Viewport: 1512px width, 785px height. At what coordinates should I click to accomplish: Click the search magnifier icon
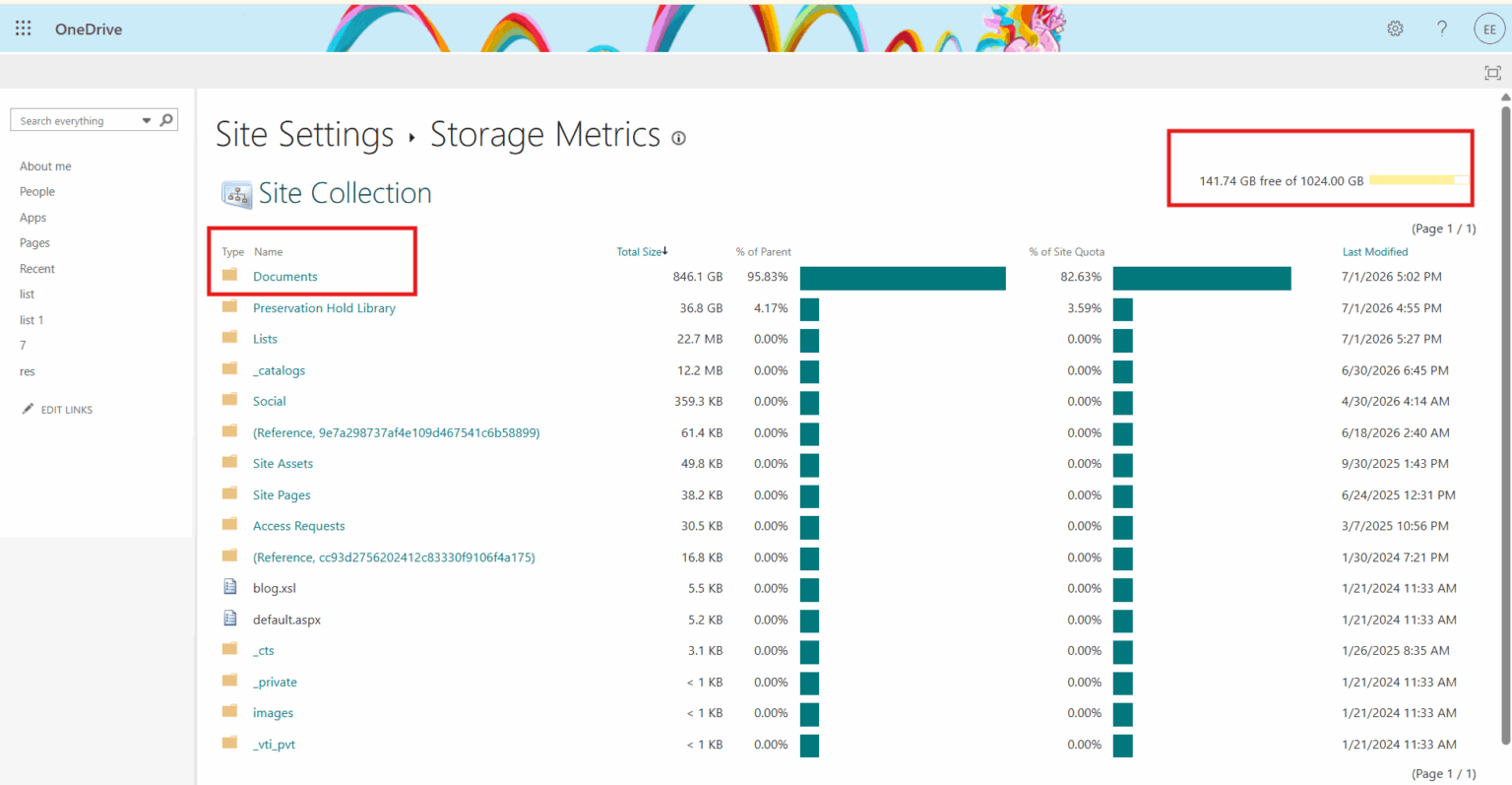coord(167,120)
